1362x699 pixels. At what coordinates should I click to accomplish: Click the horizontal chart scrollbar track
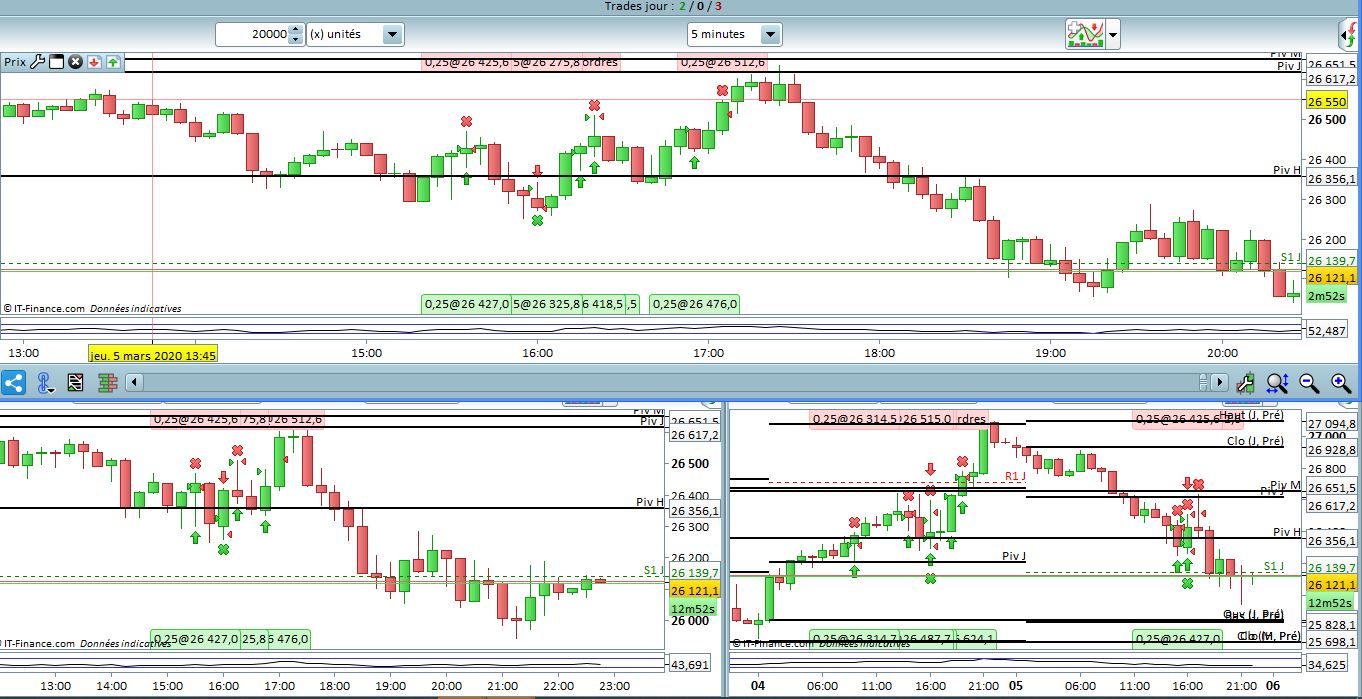(670, 382)
